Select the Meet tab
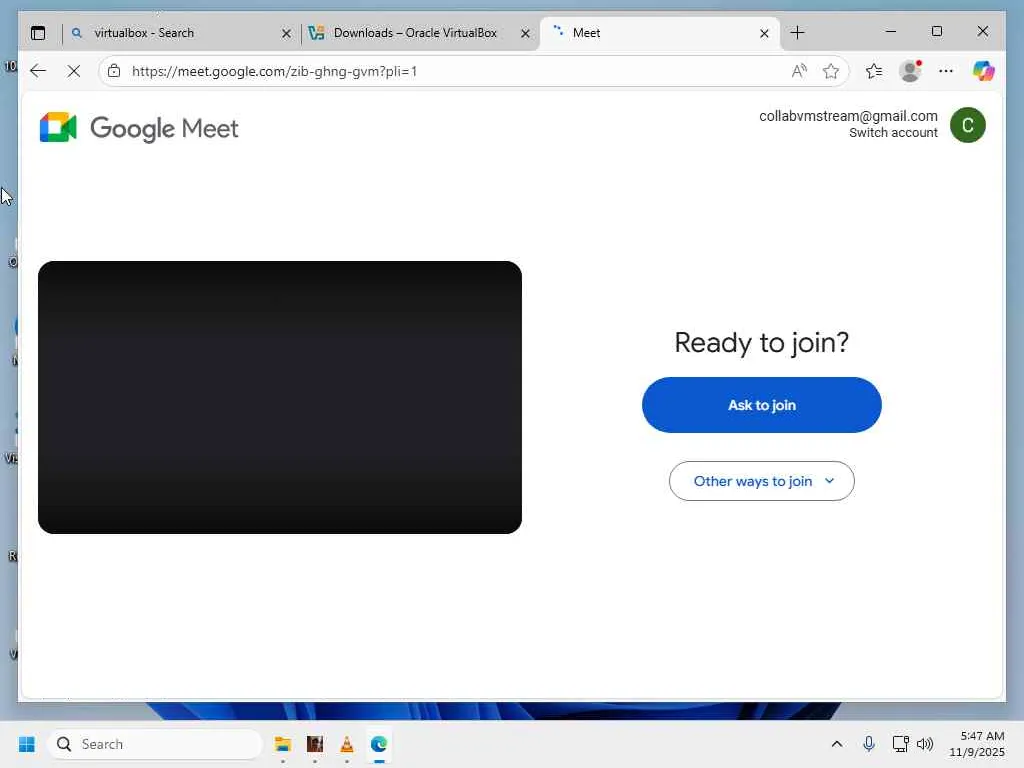 point(660,33)
